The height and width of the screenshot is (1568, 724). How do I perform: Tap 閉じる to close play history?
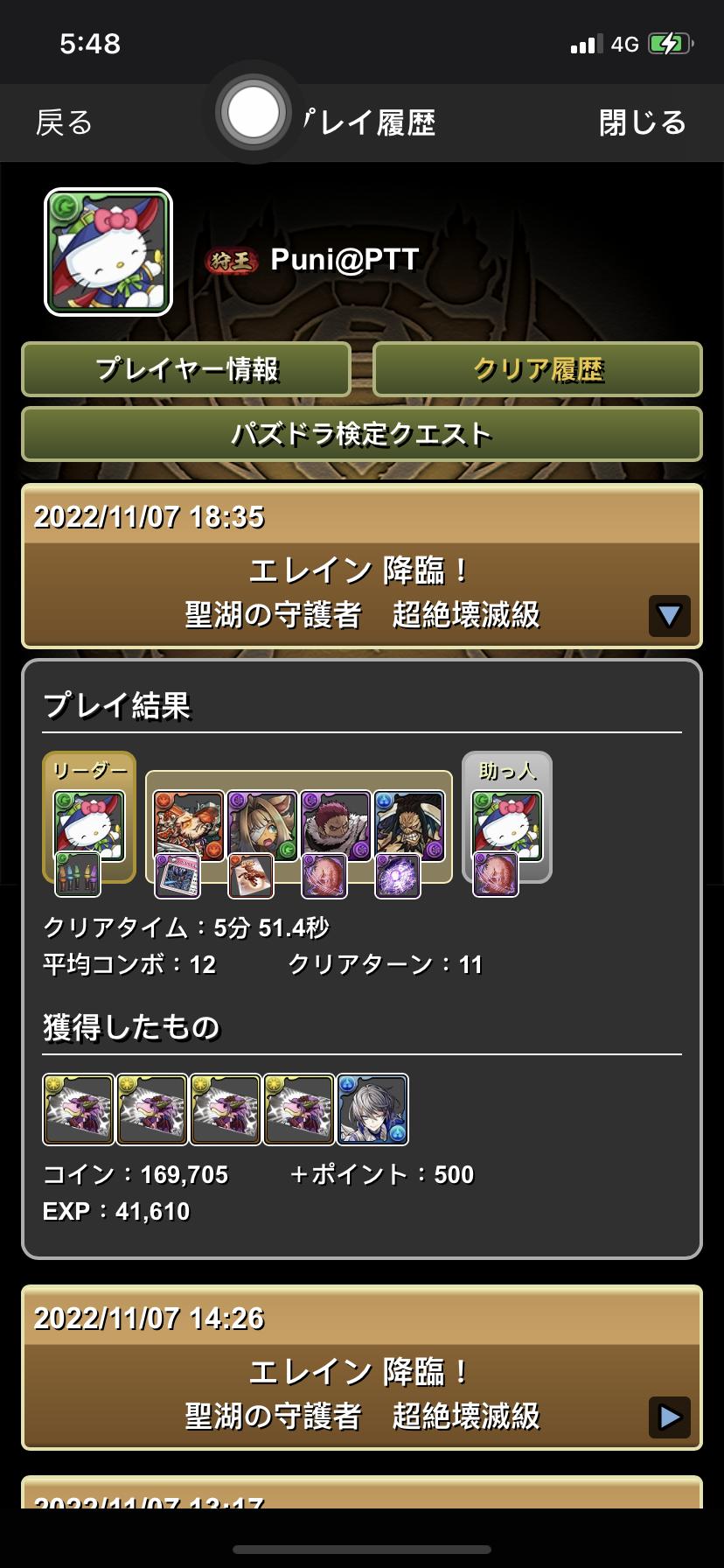pos(643,122)
